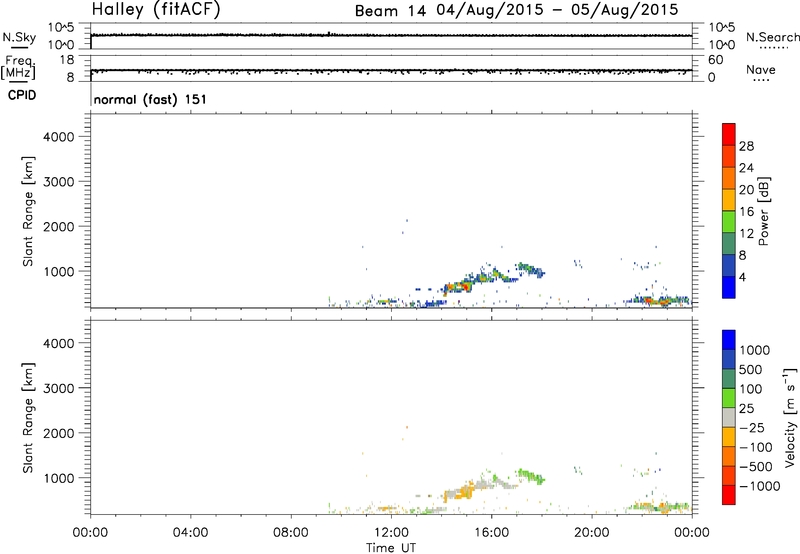800x554 pixels.
Task: Click the '24' label on the Power colorbar
Action: [746, 168]
